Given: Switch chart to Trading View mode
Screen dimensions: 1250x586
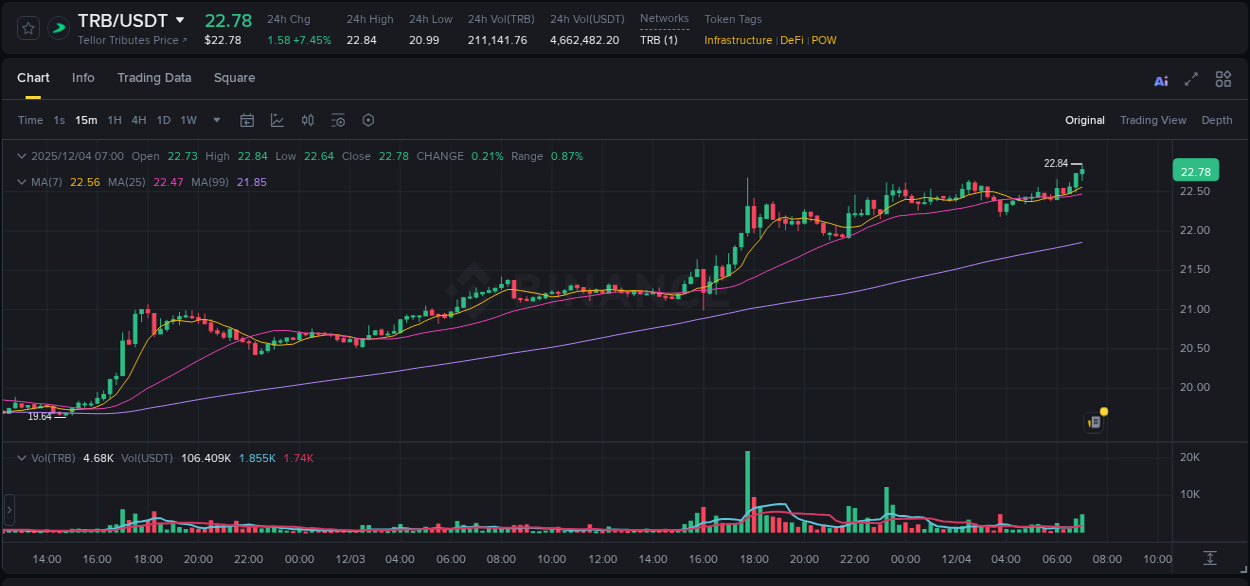Looking at the screenshot, I should [x=1153, y=120].
